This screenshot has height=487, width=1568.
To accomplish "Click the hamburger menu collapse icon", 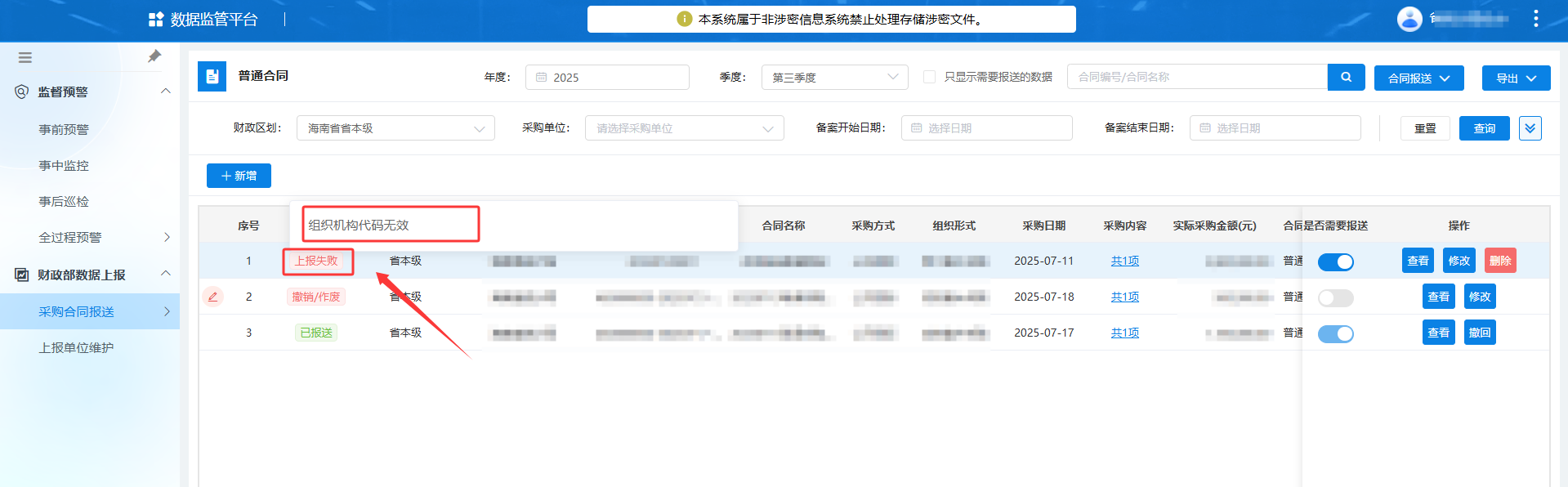I will [25, 57].
